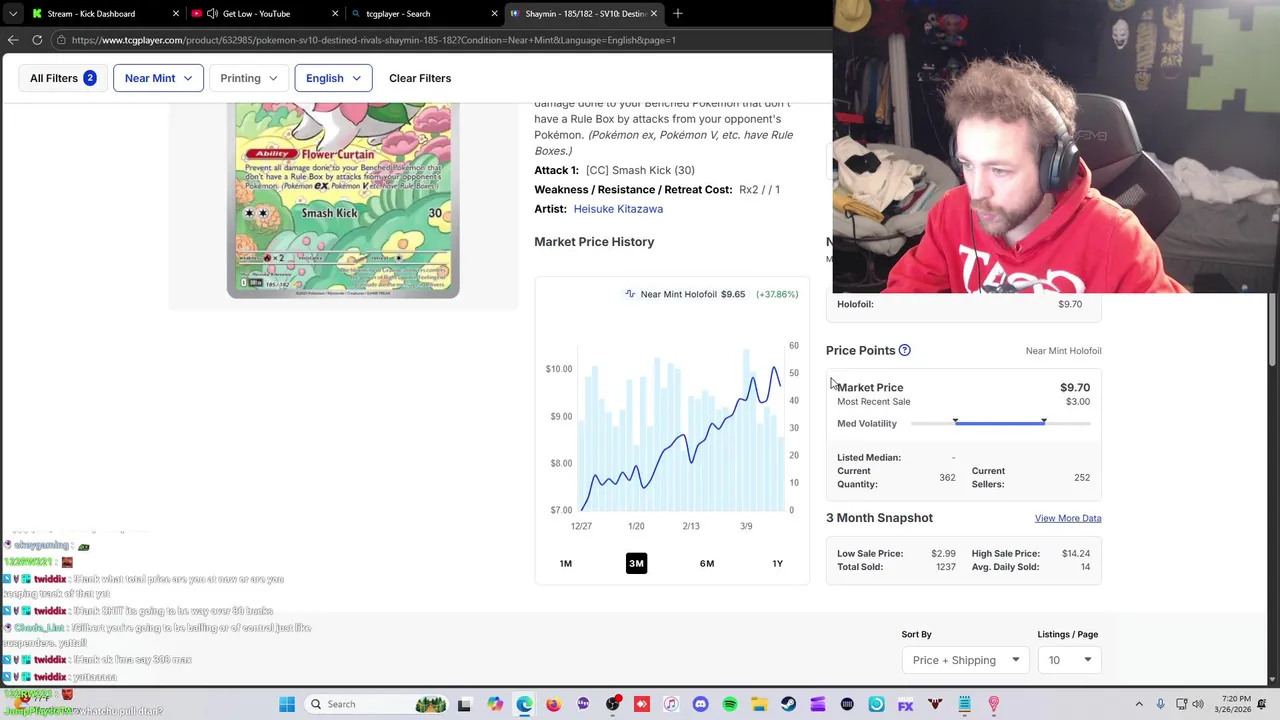Expand the Printing filter dropdown
The width and height of the screenshot is (1280, 720).
249,78
